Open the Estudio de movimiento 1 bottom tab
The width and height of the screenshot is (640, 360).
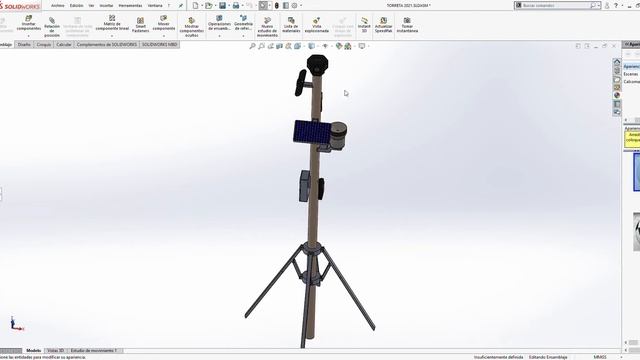94,351
